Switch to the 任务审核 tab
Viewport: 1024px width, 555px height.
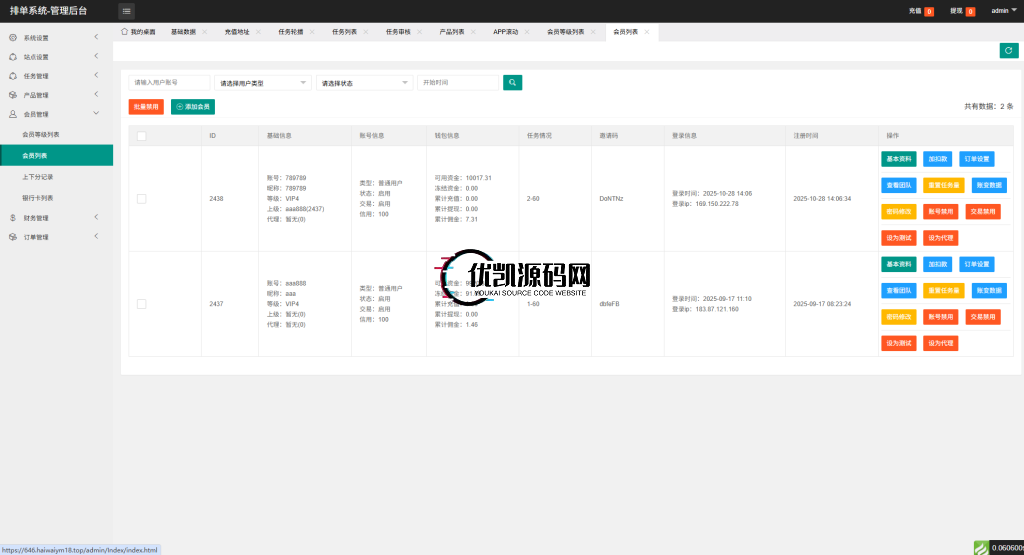(x=398, y=32)
